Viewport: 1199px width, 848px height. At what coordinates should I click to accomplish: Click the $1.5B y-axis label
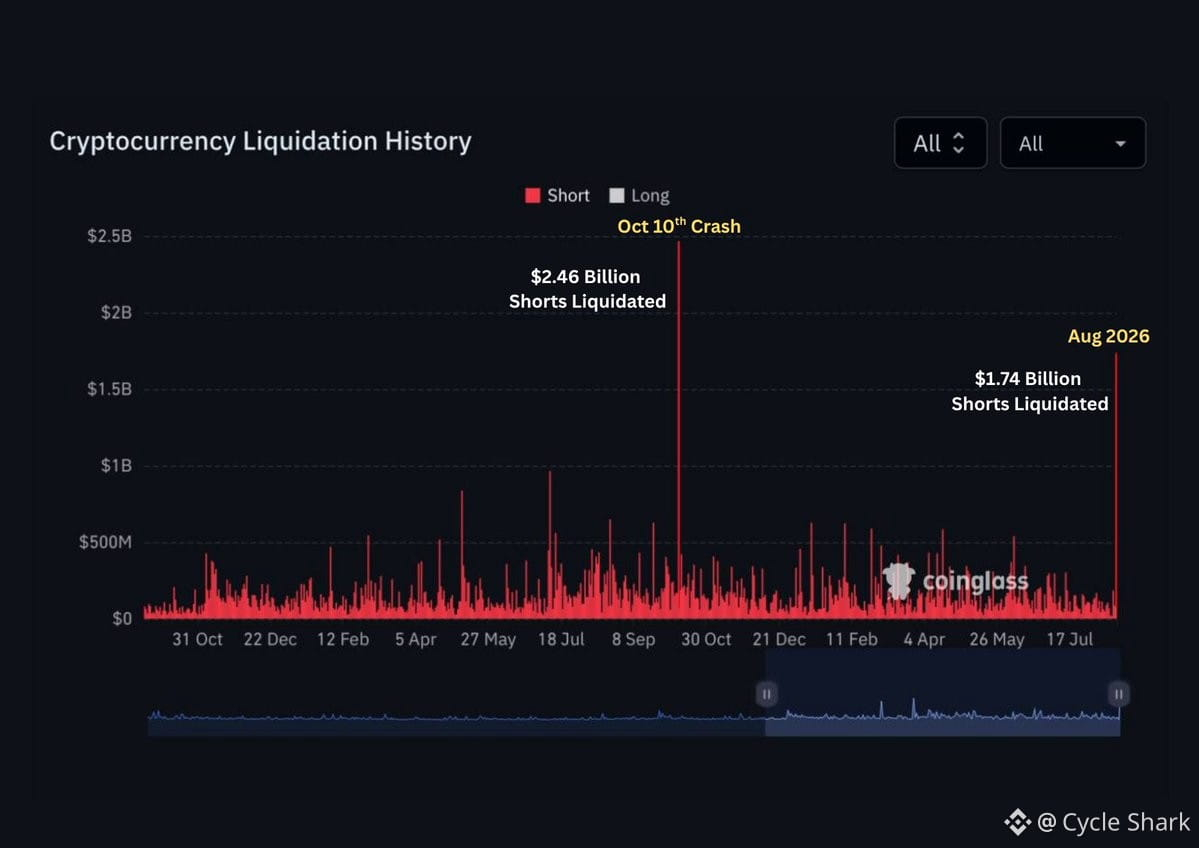pos(109,389)
